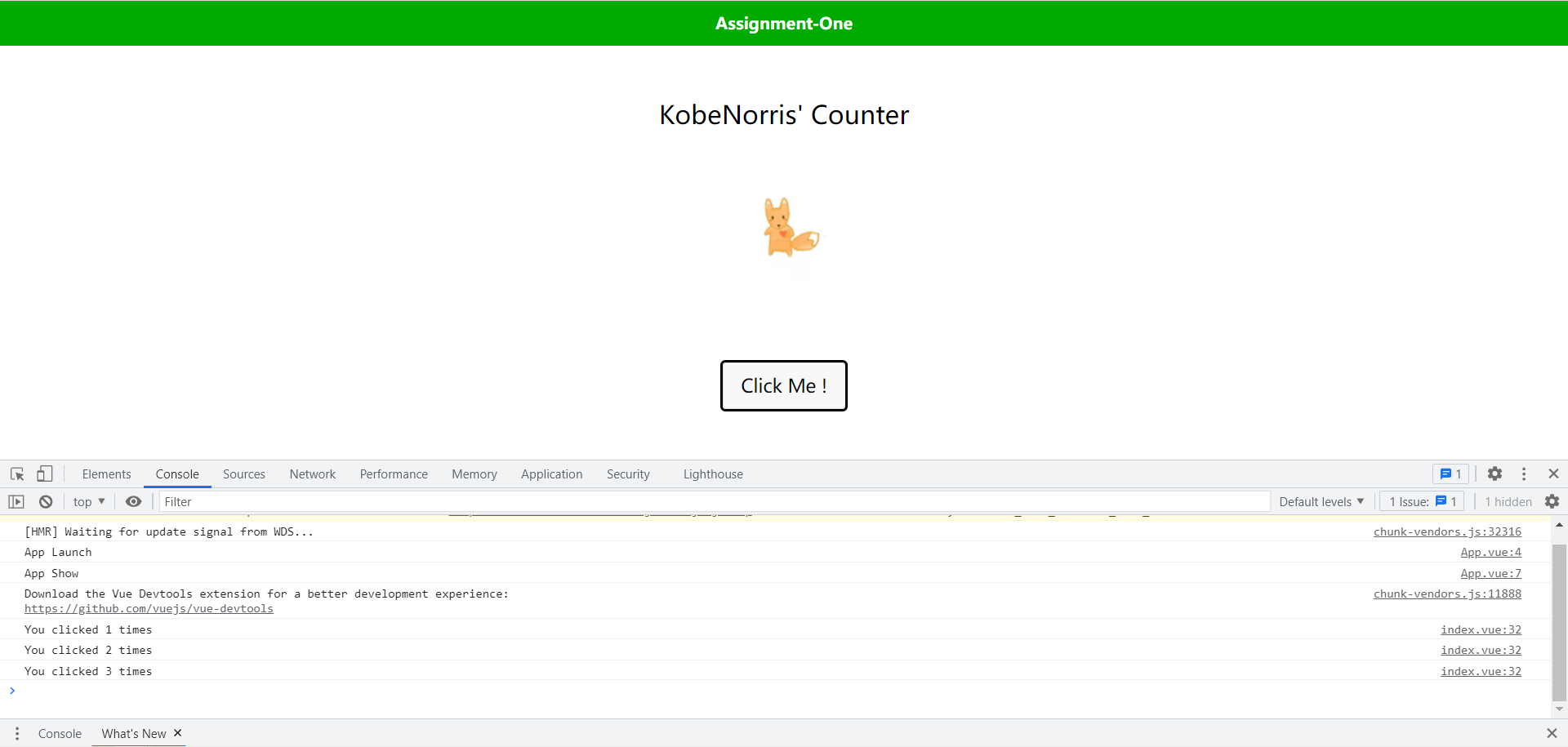Clear console with the ban icon
The height and width of the screenshot is (747, 1568).
click(x=46, y=502)
